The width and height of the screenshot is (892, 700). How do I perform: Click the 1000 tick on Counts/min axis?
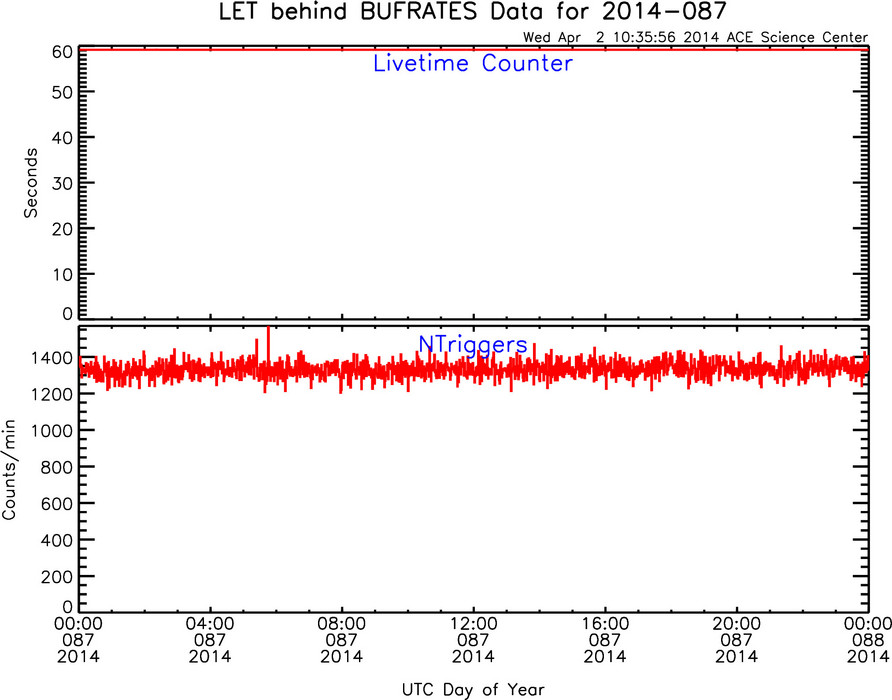(52, 431)
